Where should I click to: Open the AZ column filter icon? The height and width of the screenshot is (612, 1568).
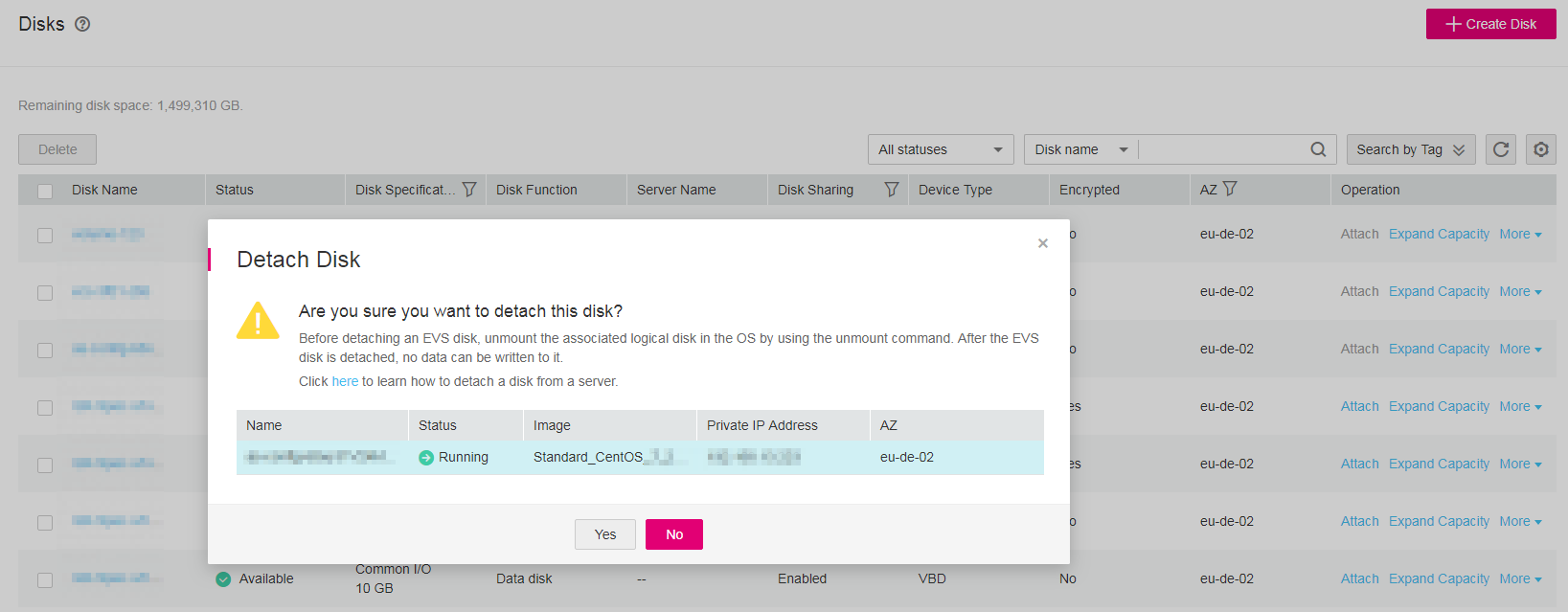[1230, 189]
